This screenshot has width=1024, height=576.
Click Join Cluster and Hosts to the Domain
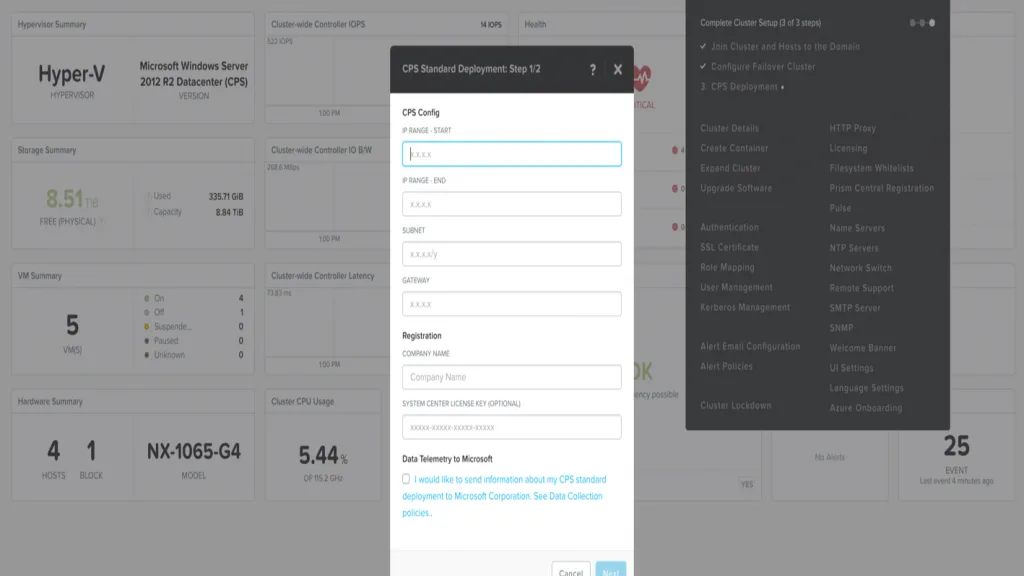coord(785,47)
